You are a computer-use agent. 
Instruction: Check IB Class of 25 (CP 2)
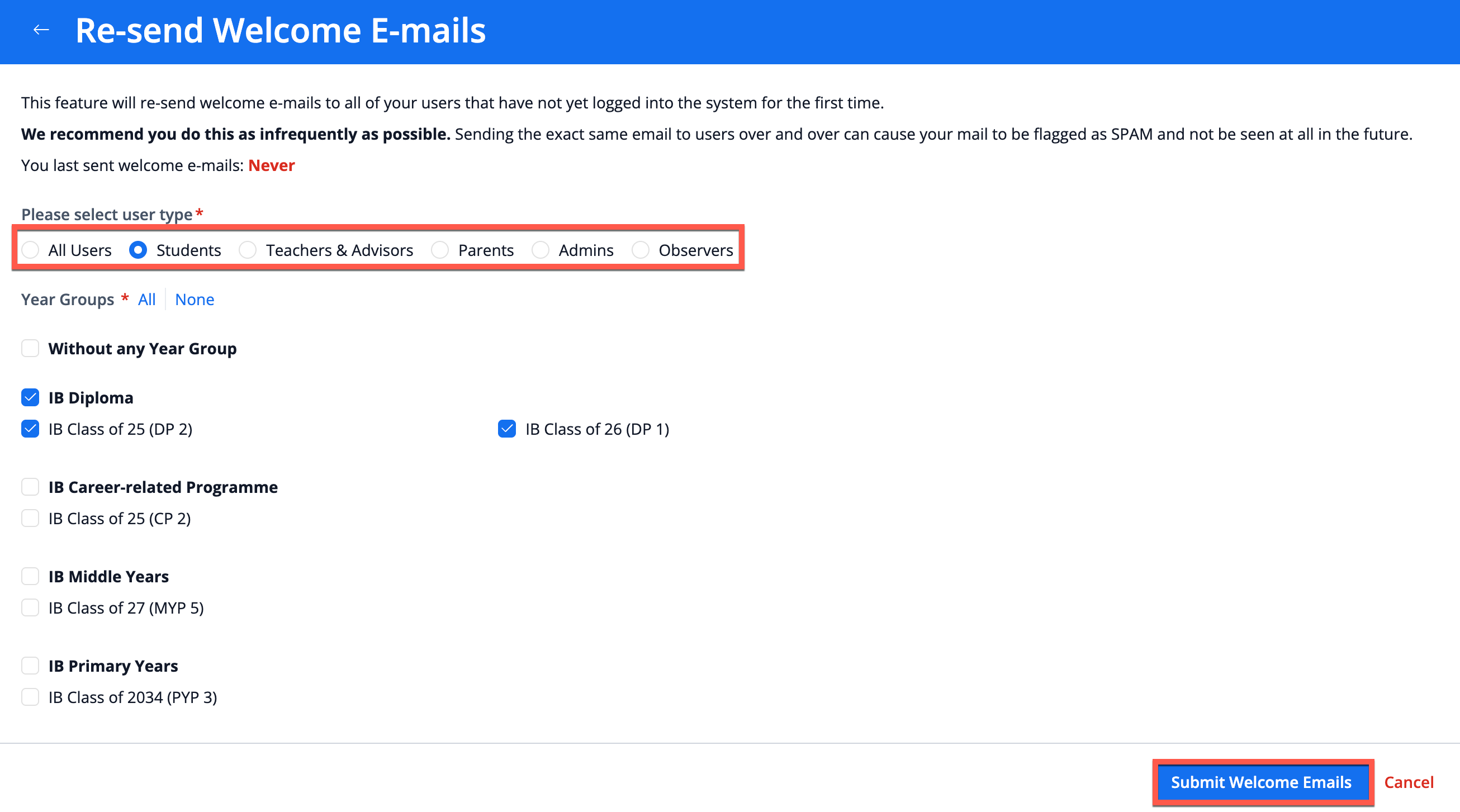[30, 518]
